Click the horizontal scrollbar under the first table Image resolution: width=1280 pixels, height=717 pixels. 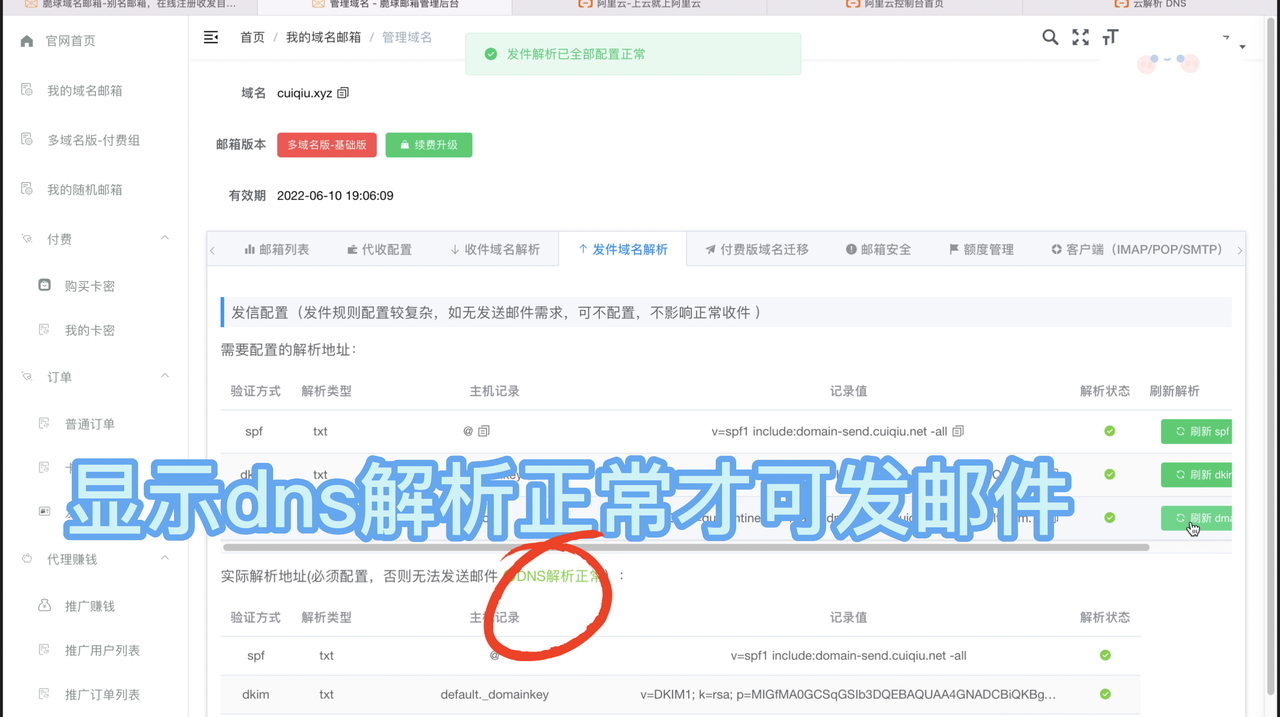coord(686,547)
